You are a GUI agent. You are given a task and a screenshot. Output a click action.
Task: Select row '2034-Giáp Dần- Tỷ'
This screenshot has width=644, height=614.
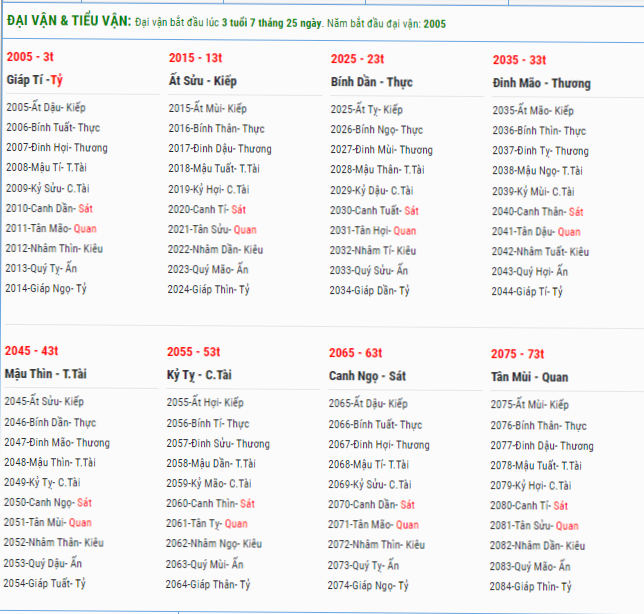point(370,291)
